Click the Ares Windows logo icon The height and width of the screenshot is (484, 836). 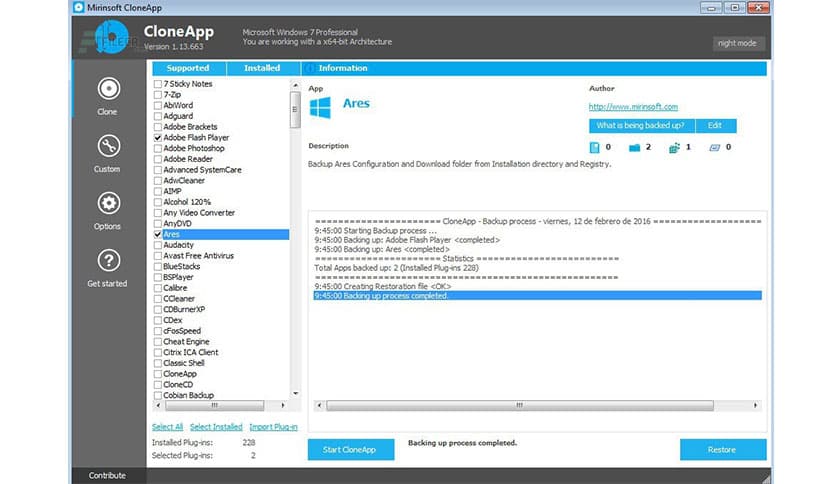click(320, 107)
